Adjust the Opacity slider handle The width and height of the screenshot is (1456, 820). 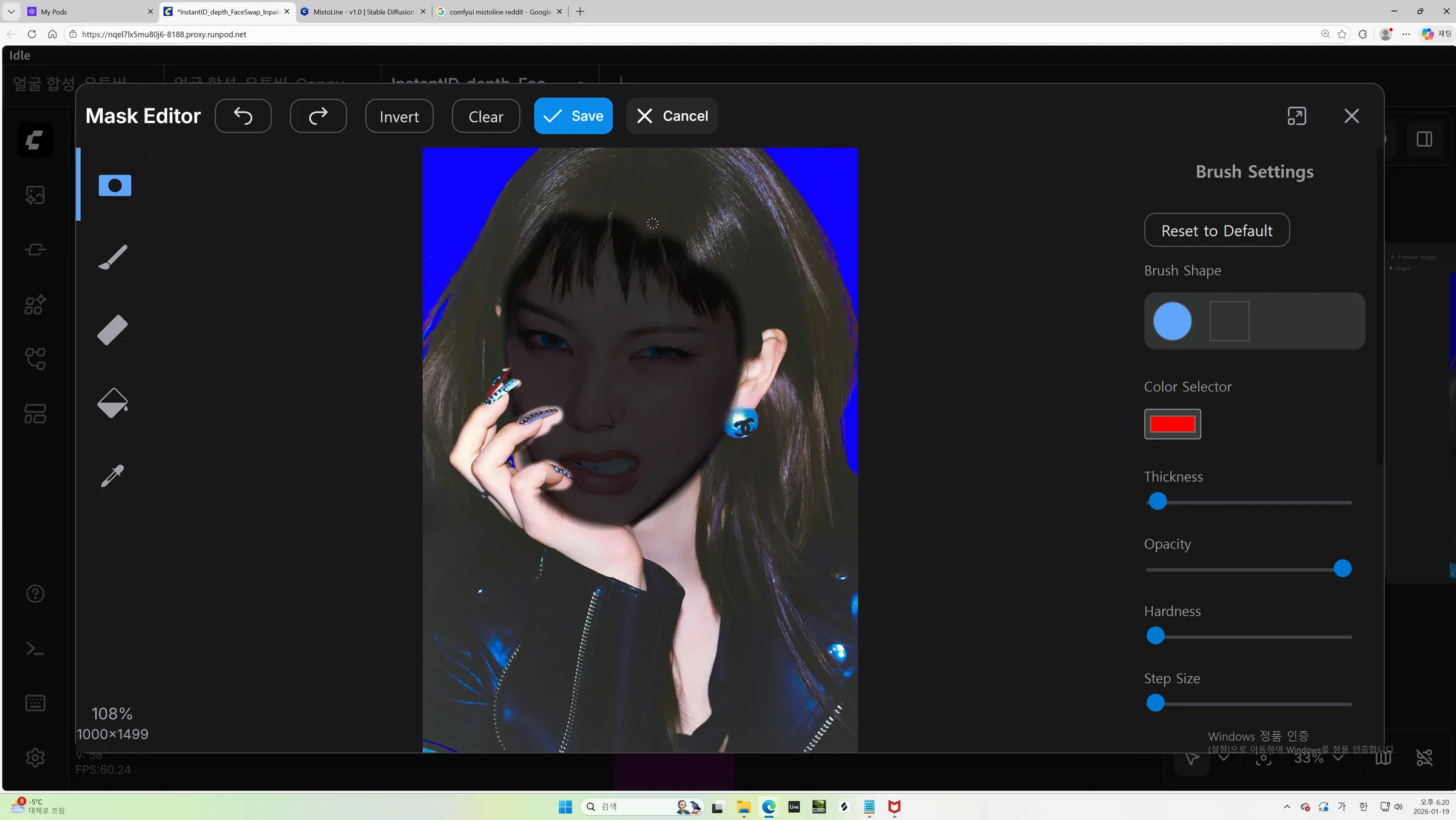[1342, 569]
